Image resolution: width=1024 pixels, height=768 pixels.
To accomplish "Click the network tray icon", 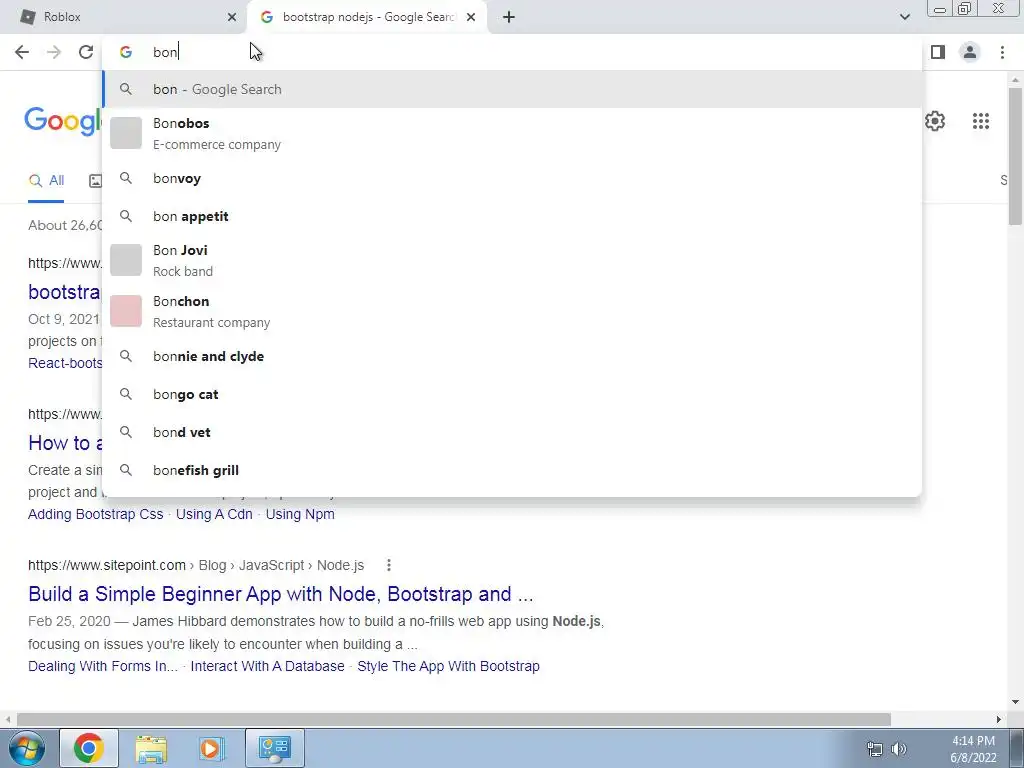I will [x=874, y=749].
